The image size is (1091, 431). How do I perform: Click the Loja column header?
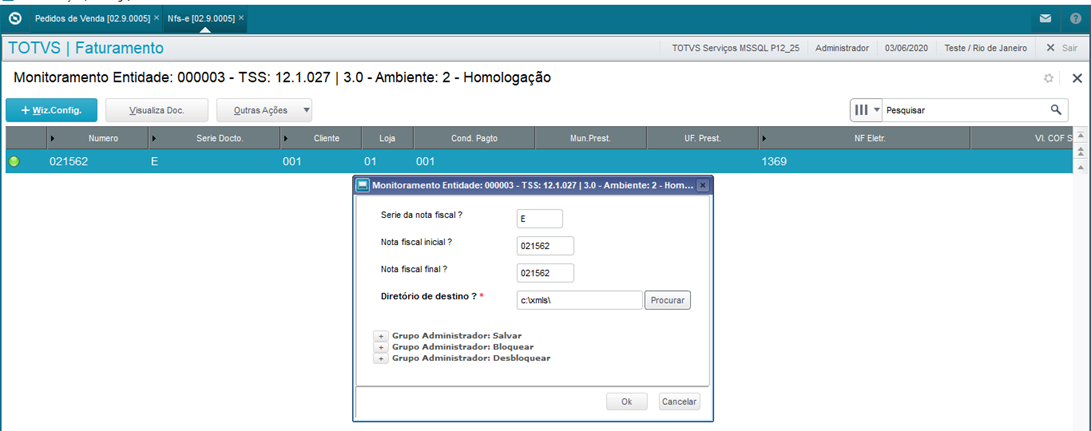[388, 139]
